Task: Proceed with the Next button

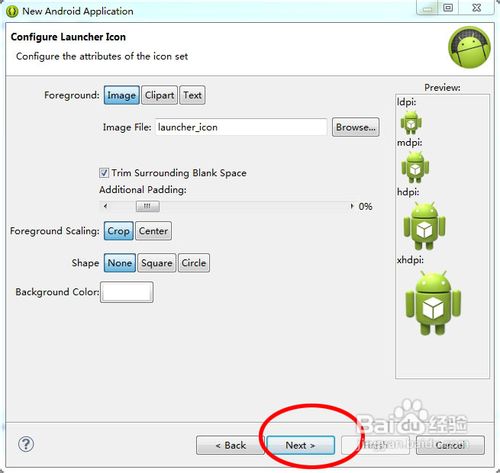Action: [x=300, y=445]
